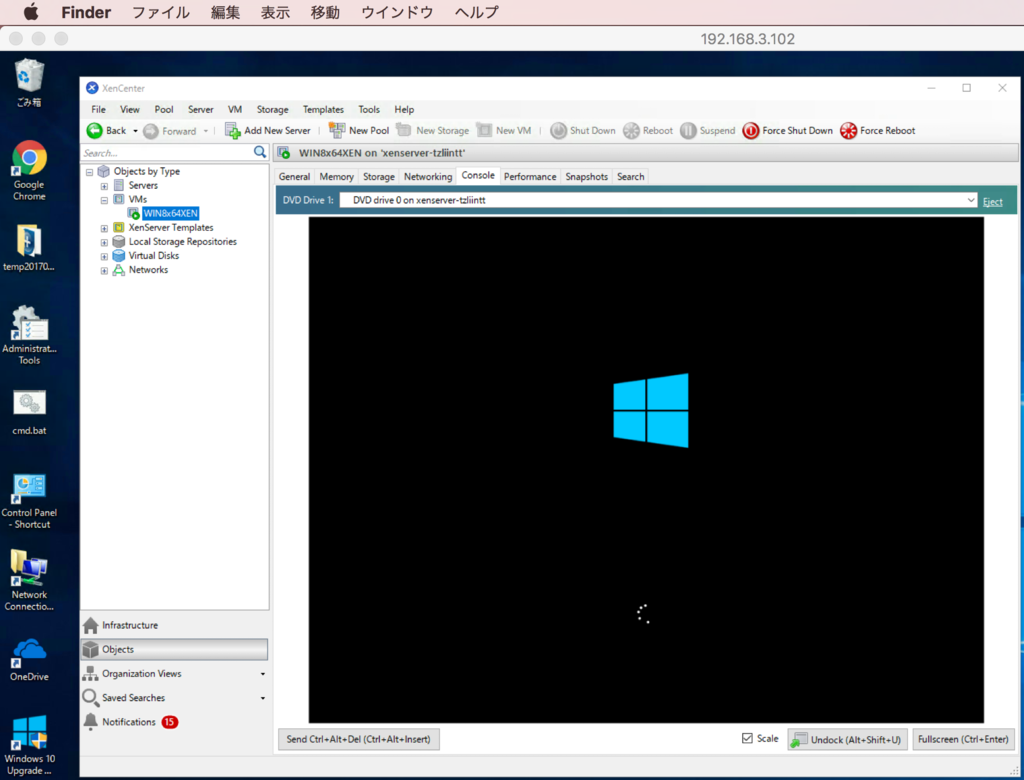This screenshot has height=780, width=1024.
Task: Switch to the Networking tab
Action: [x=428, y=176]
